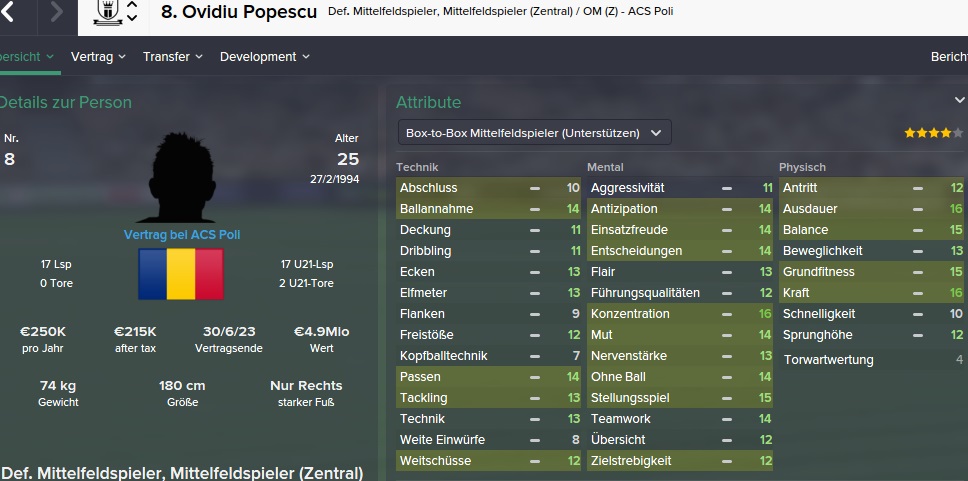Image resolution: width=968 pixels, height=481 pixels.
Task: Open the Vertrag menu
Action: (x=98, y=57)
